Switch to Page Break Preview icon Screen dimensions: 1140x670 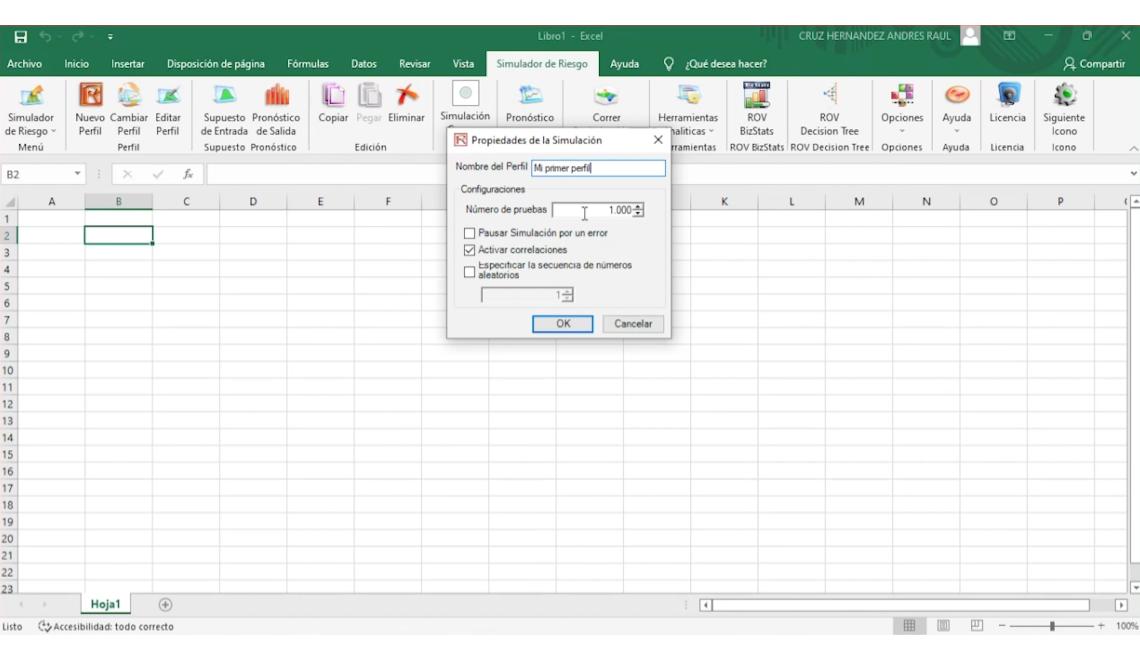[976, 626]
